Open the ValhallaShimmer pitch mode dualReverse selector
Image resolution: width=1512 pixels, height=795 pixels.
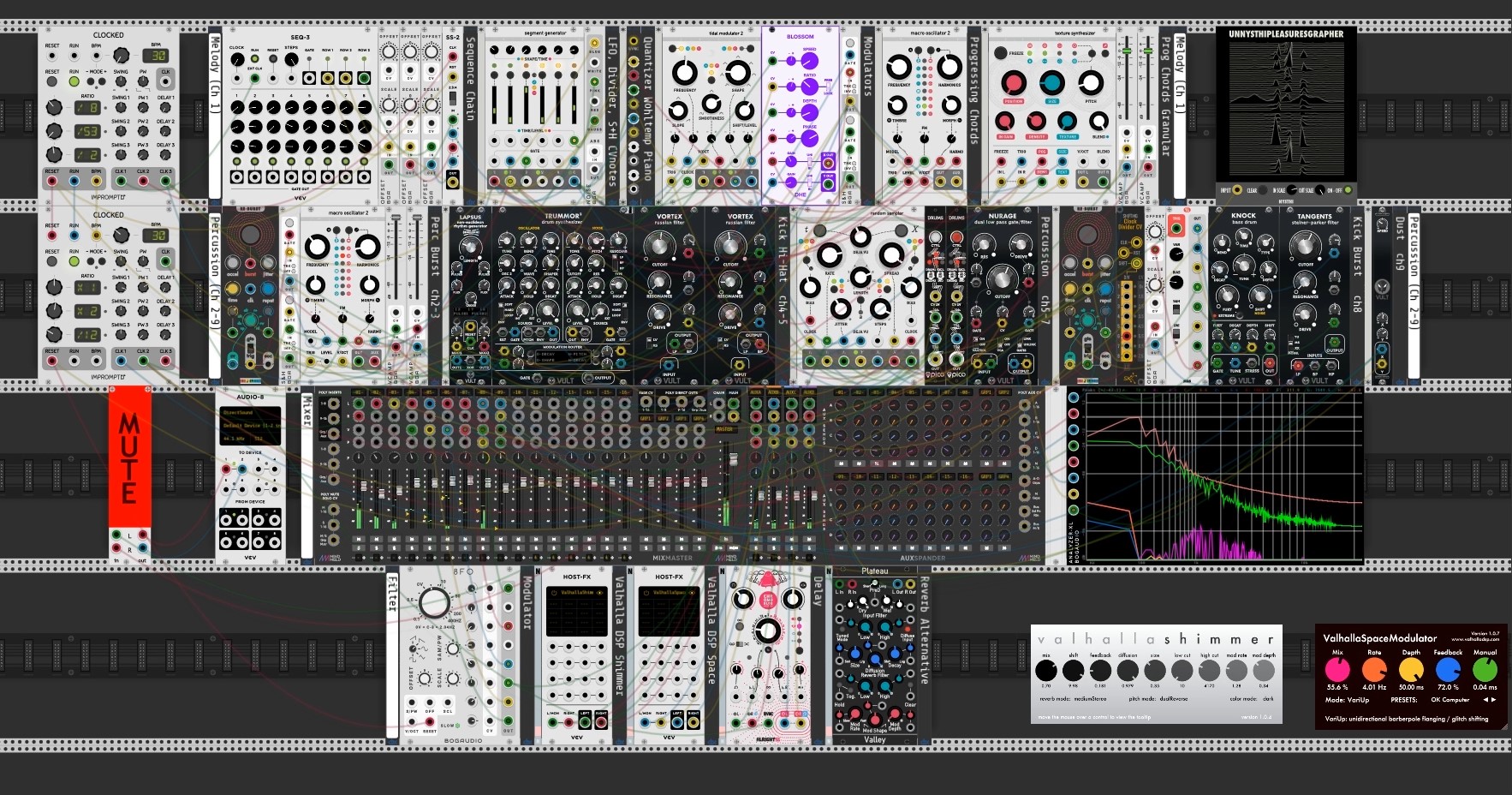coord(1174,698)
